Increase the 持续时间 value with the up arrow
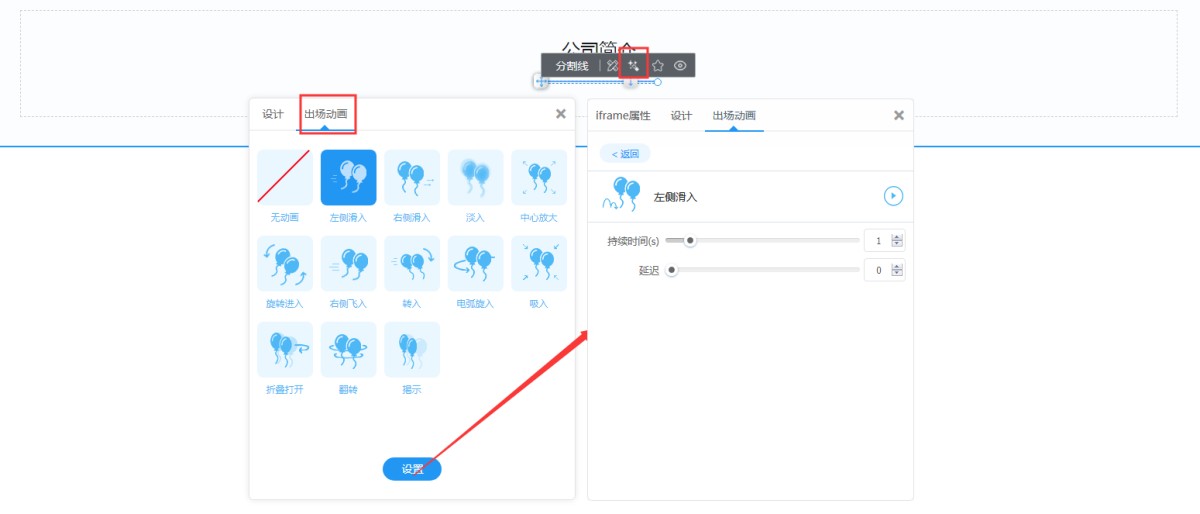Viewport: 1200px width, 514px height. (897, 237)
